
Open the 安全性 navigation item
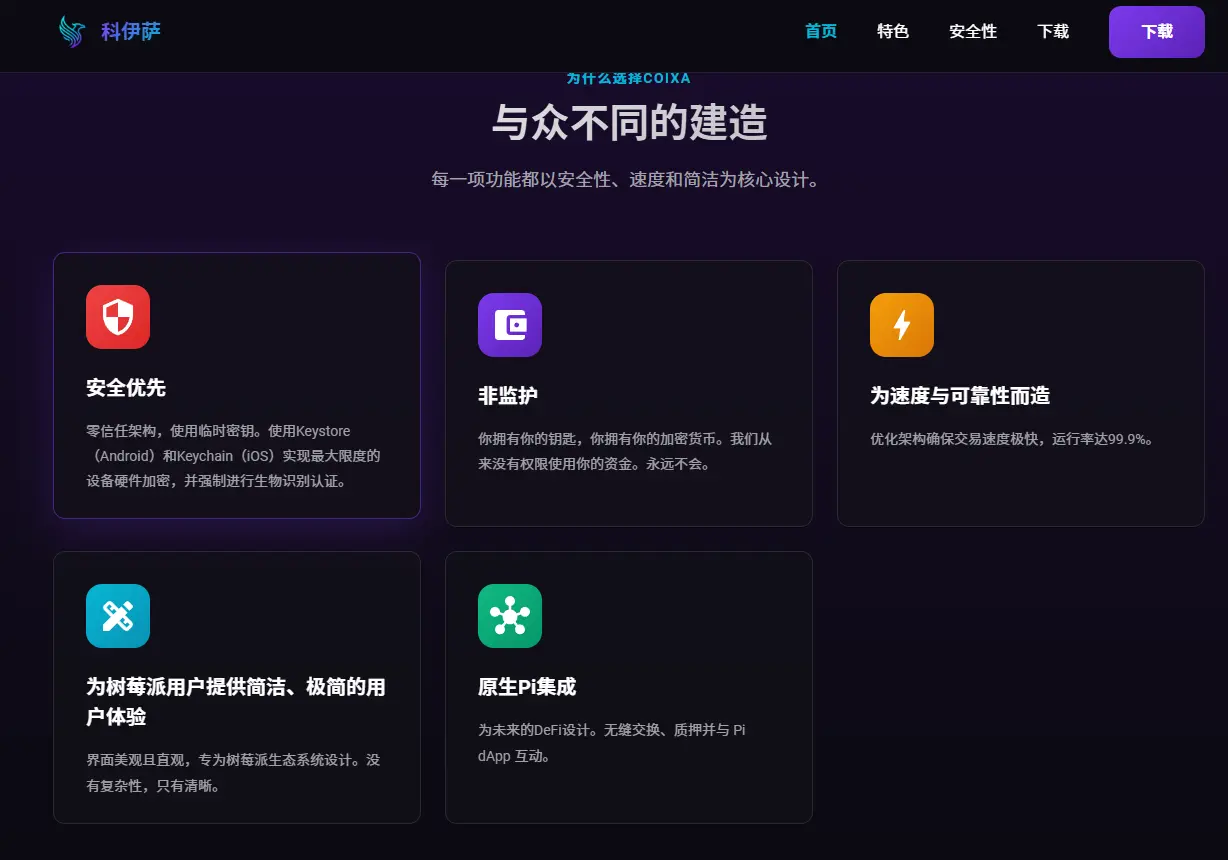point(973,31)
